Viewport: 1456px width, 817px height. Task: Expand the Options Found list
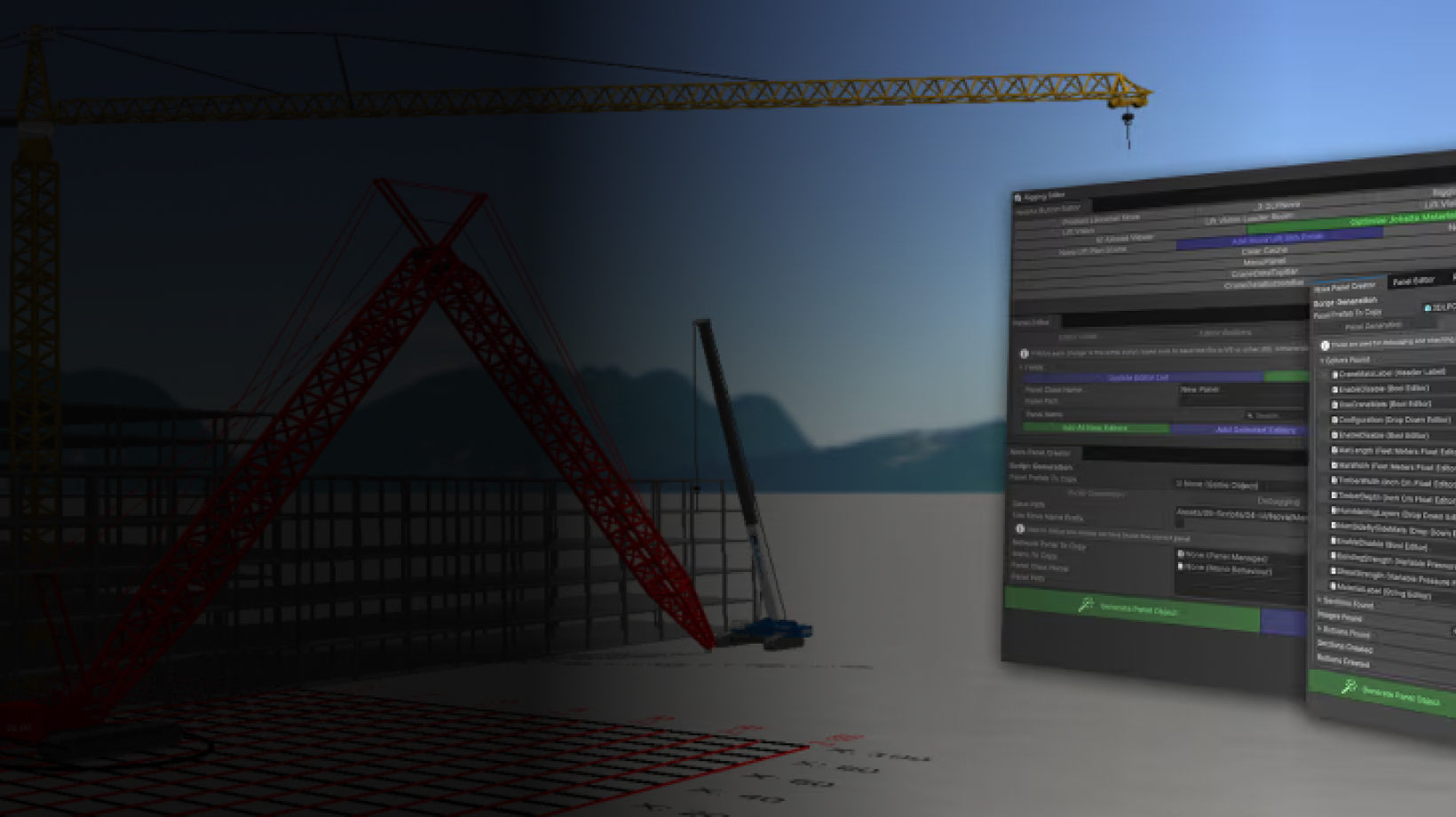pyautogui.click(x=1322, y=361)
